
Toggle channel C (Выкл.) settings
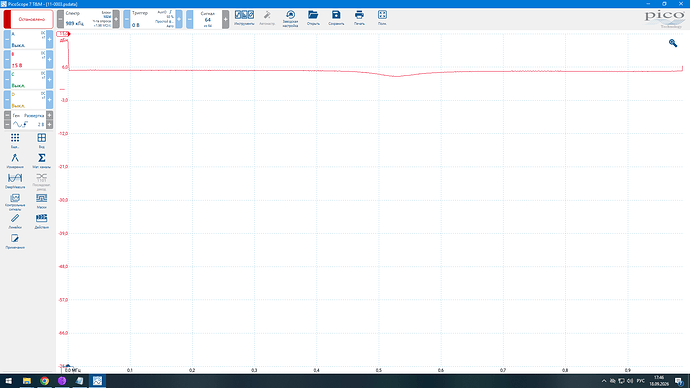click(x=28, y=80)
